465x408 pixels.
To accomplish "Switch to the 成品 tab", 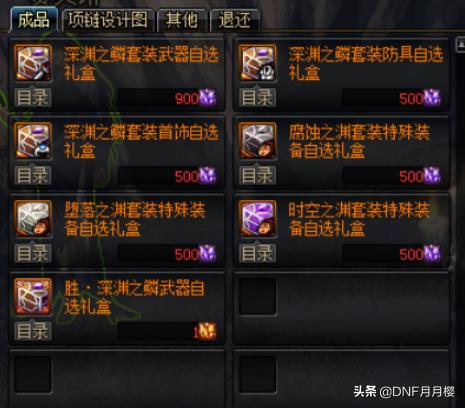I will [x=34, y=20].
